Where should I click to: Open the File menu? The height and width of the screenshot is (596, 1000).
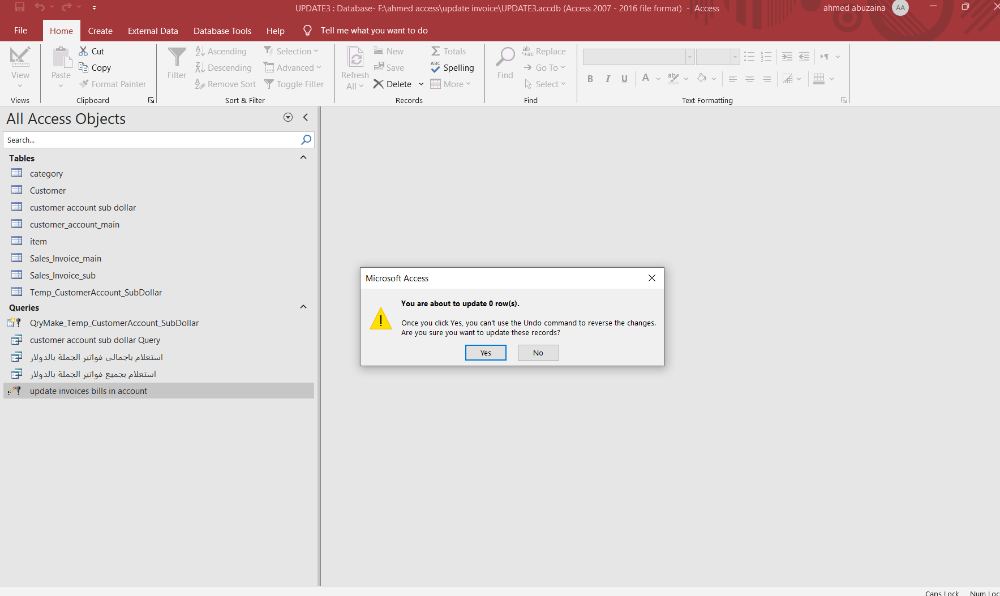[x=20, y=31]
